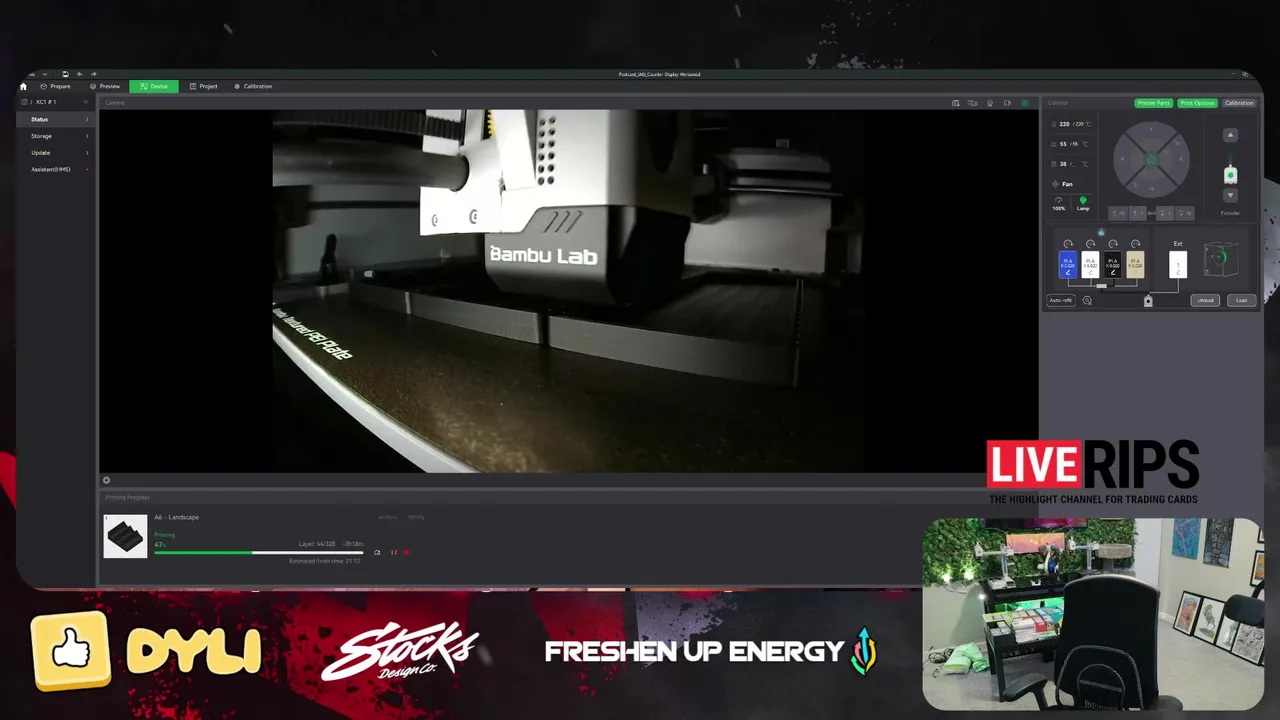
Task: Click extruder down arrow
Action: tap(1230, 195)
